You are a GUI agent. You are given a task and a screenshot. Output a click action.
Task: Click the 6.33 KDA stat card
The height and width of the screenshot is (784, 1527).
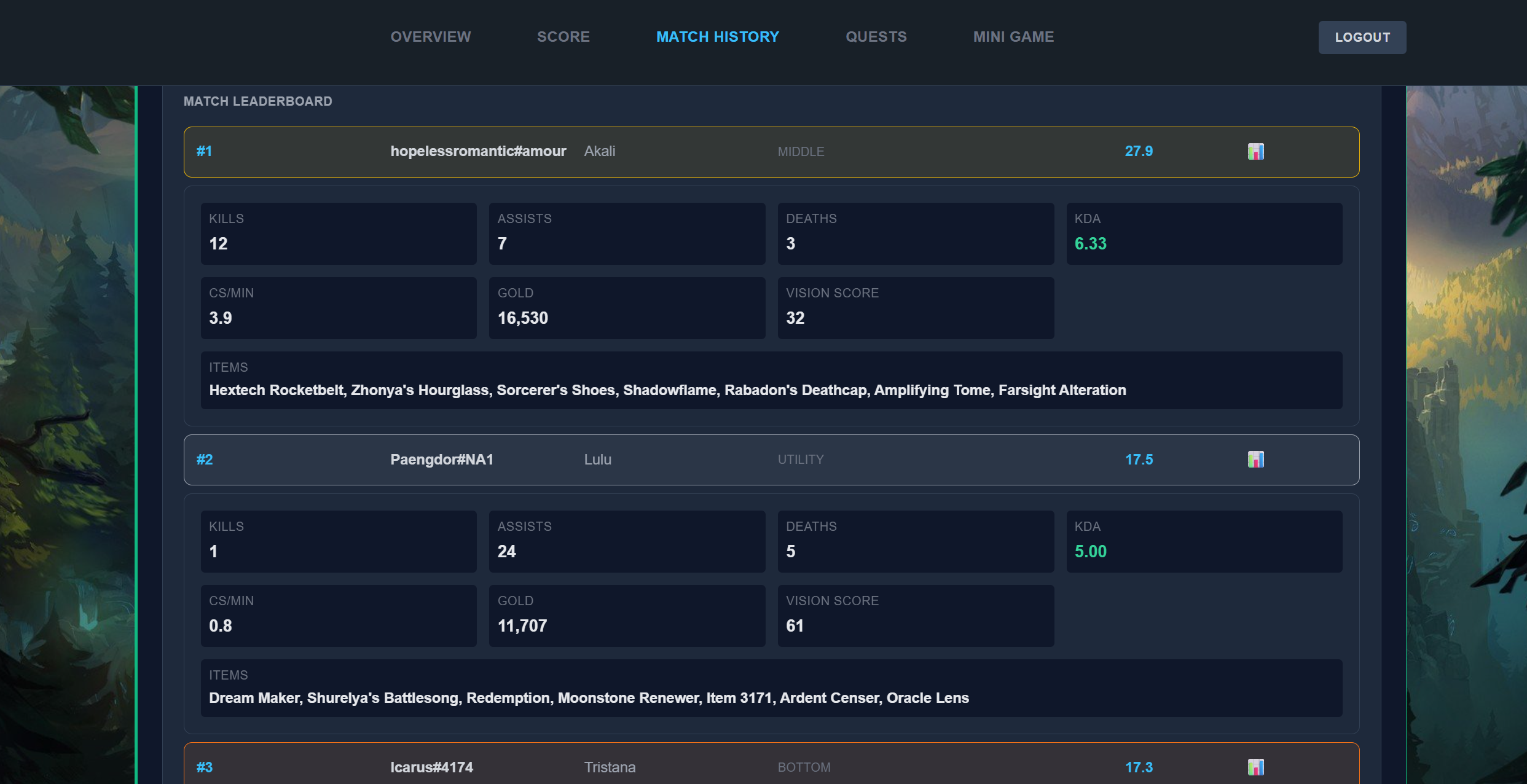1203,233
